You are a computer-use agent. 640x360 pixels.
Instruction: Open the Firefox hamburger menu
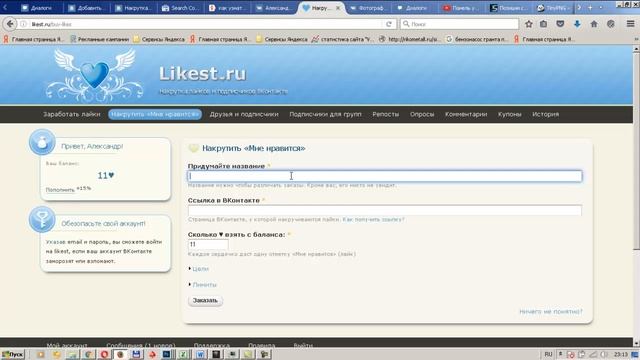[631, 24]
